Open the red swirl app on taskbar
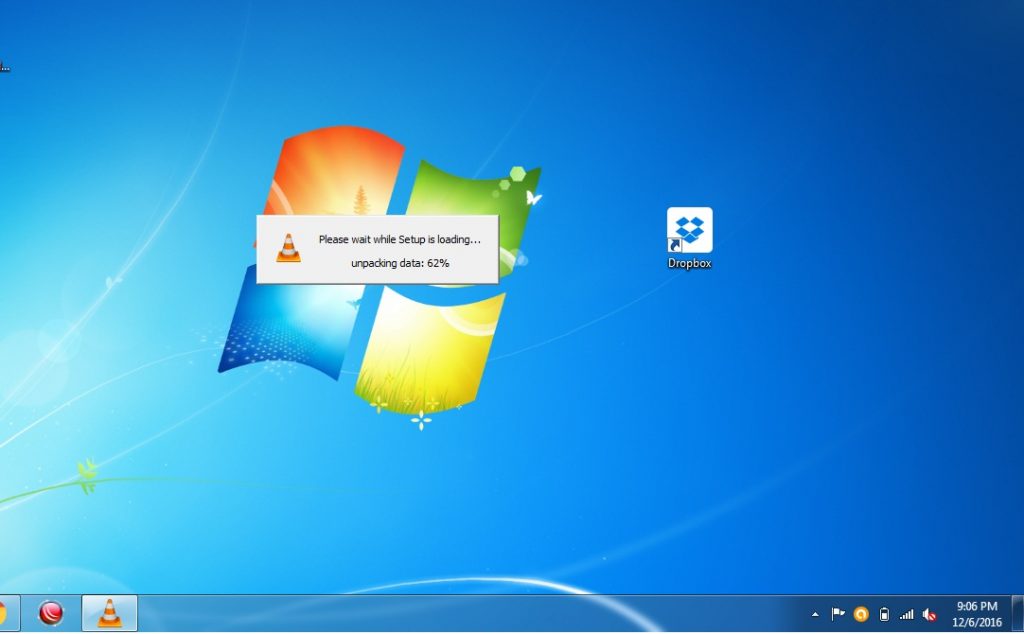This screenshot has width=1024, height=634. pyautogui.click(x=51, y=613)
